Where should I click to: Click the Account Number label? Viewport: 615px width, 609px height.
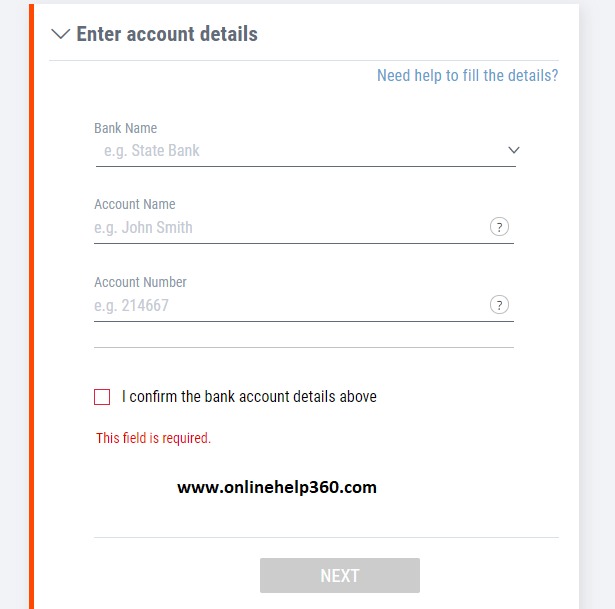click(140, 282)
